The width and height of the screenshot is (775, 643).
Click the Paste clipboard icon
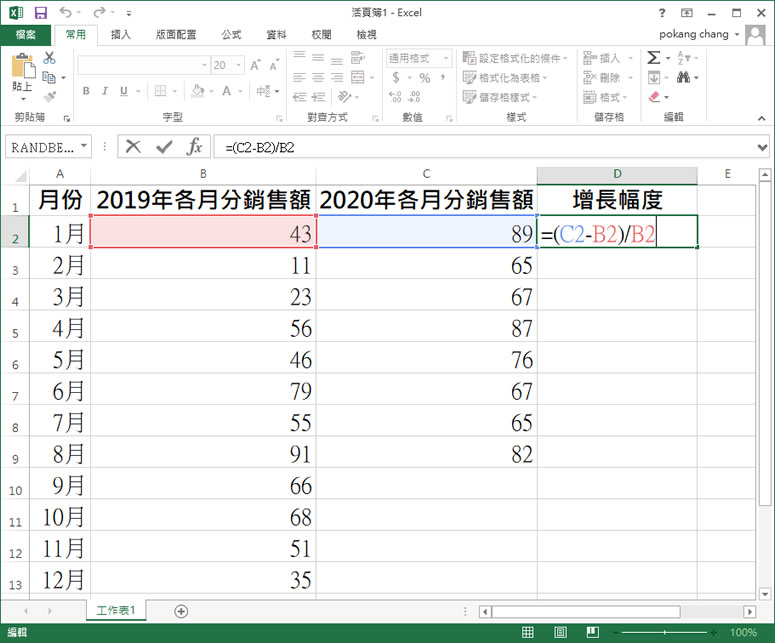click(22, 66)
